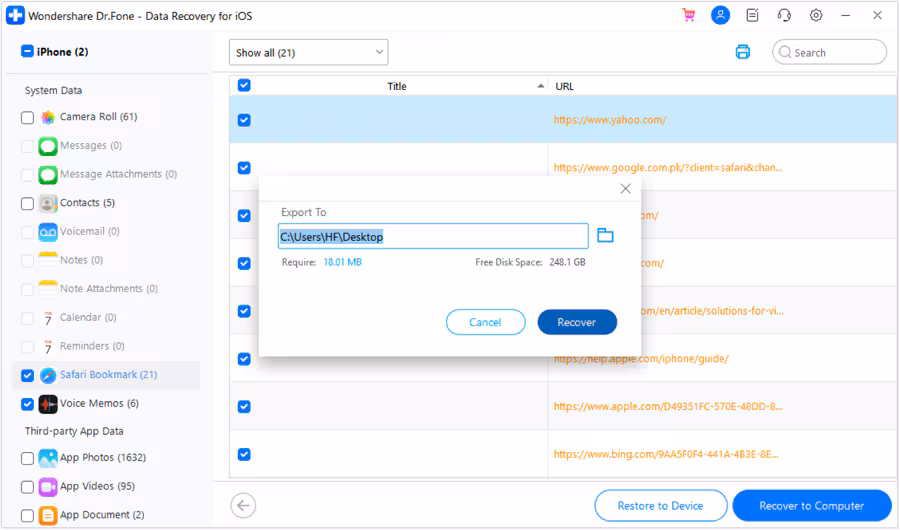The width and height of the screenshot is (900, 530).
Task: Click the Voice Memos icon
Action: tap(48, 404)
